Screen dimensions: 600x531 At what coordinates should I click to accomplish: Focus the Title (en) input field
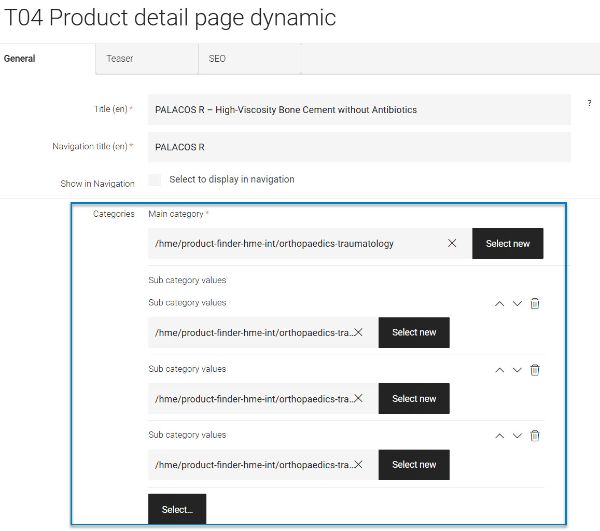tap(359, 110)
